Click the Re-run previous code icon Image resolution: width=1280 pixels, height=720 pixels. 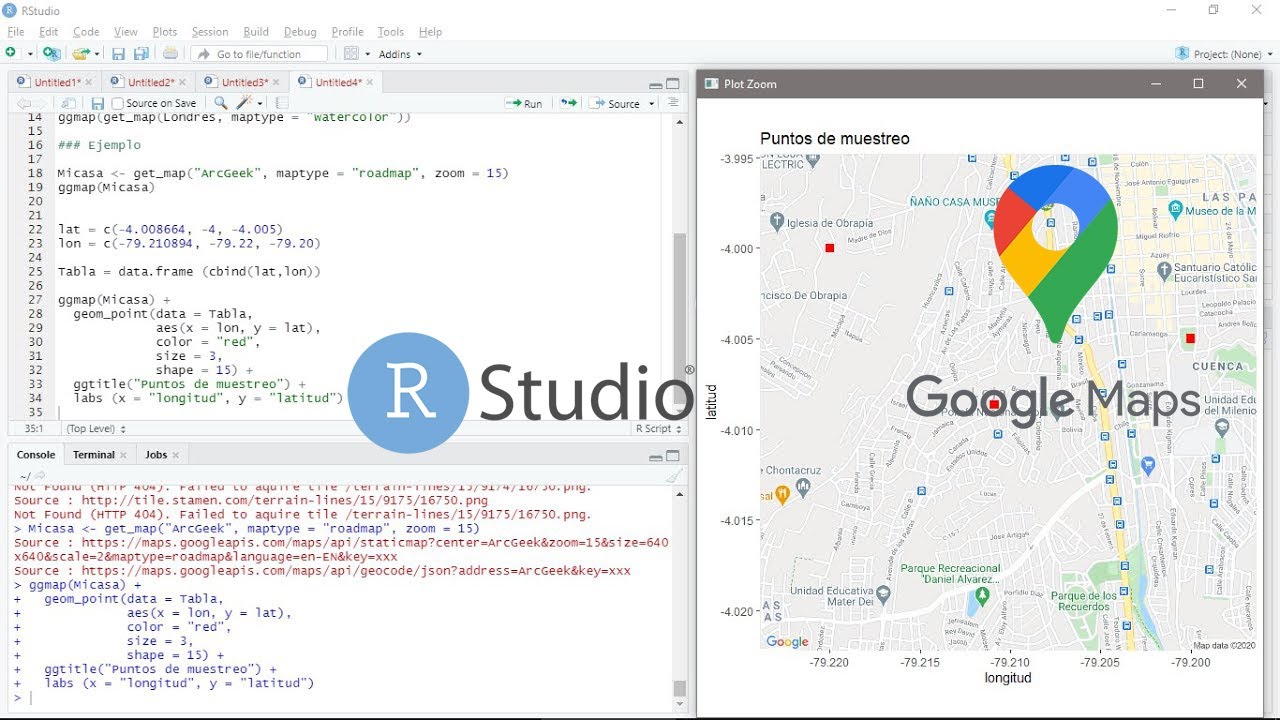pyautogui.click(x=568, y=103)
